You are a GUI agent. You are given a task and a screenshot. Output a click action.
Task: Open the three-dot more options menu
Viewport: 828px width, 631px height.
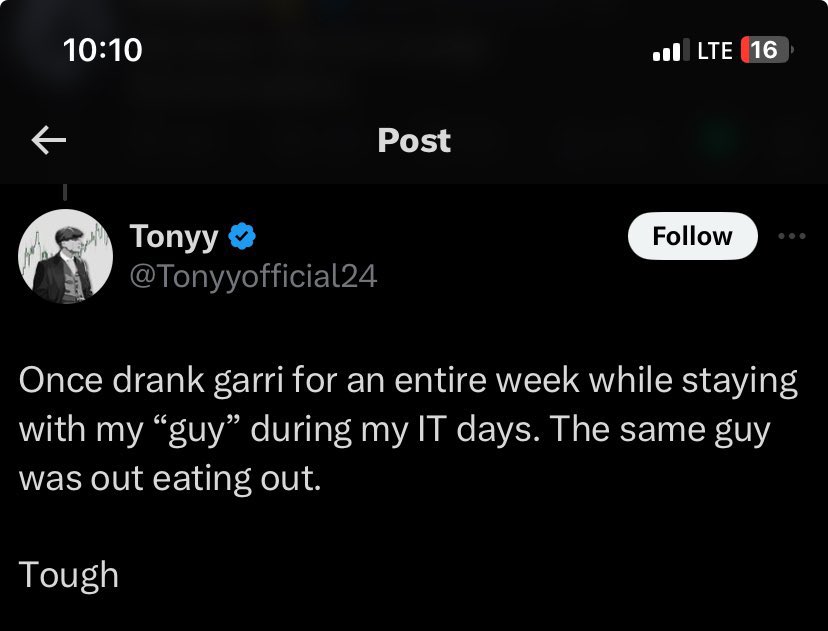(792, 236)
